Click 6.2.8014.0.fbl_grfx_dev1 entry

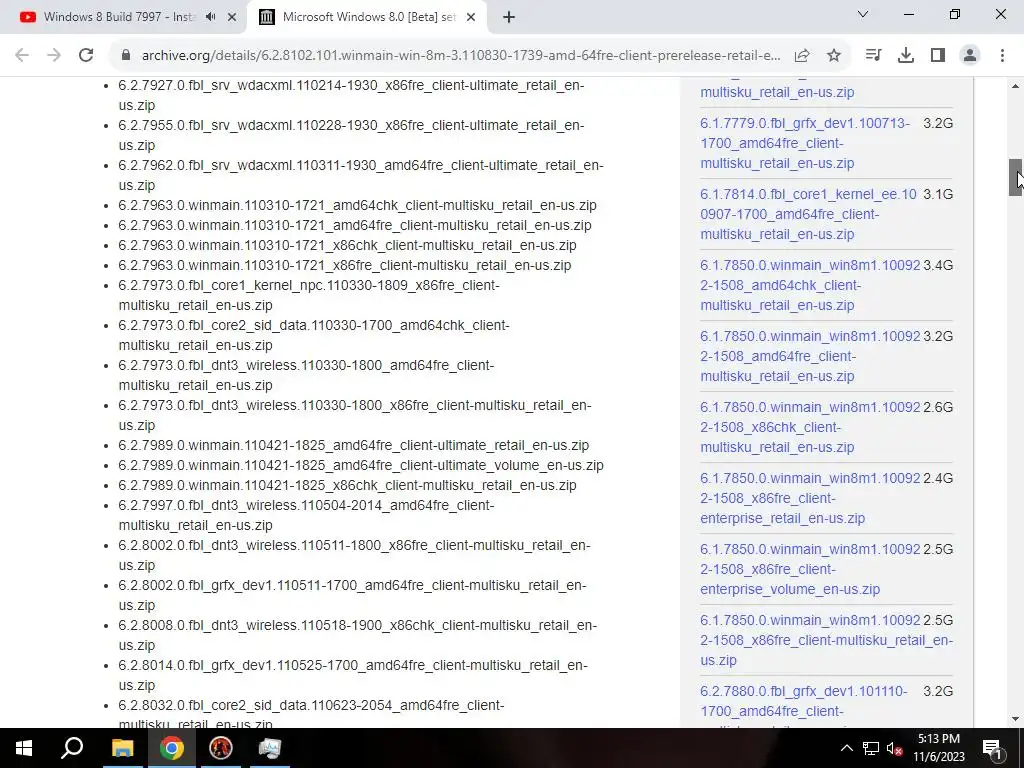353,675
